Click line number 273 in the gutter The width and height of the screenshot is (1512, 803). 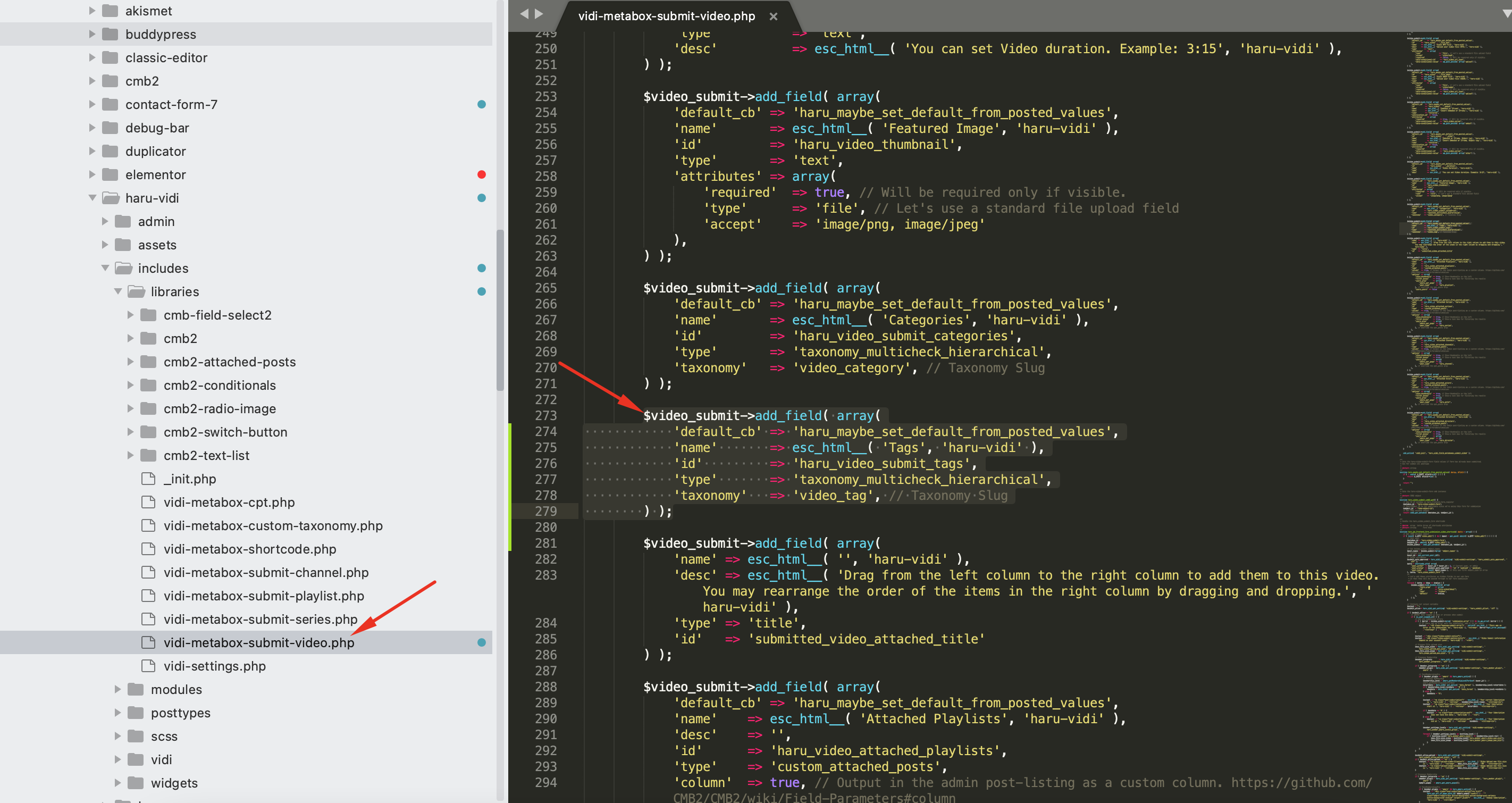[x=545, y=415]
